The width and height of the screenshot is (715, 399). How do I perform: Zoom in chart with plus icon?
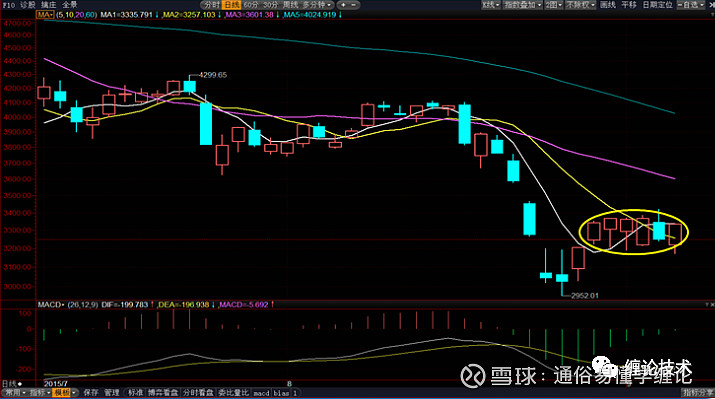pyautogui.click(x=343, y=5)
